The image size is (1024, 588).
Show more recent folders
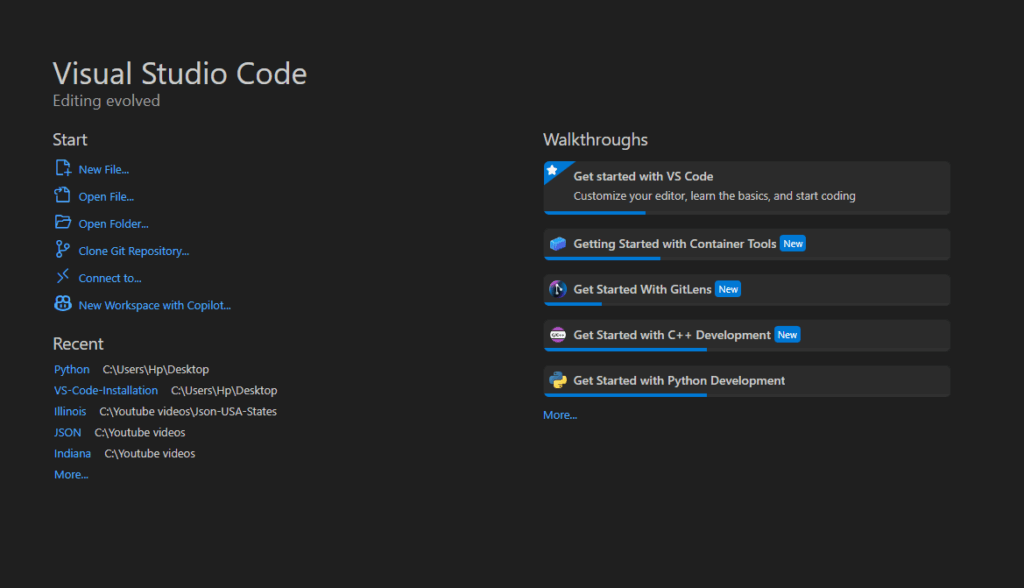[x=71, y=475]
